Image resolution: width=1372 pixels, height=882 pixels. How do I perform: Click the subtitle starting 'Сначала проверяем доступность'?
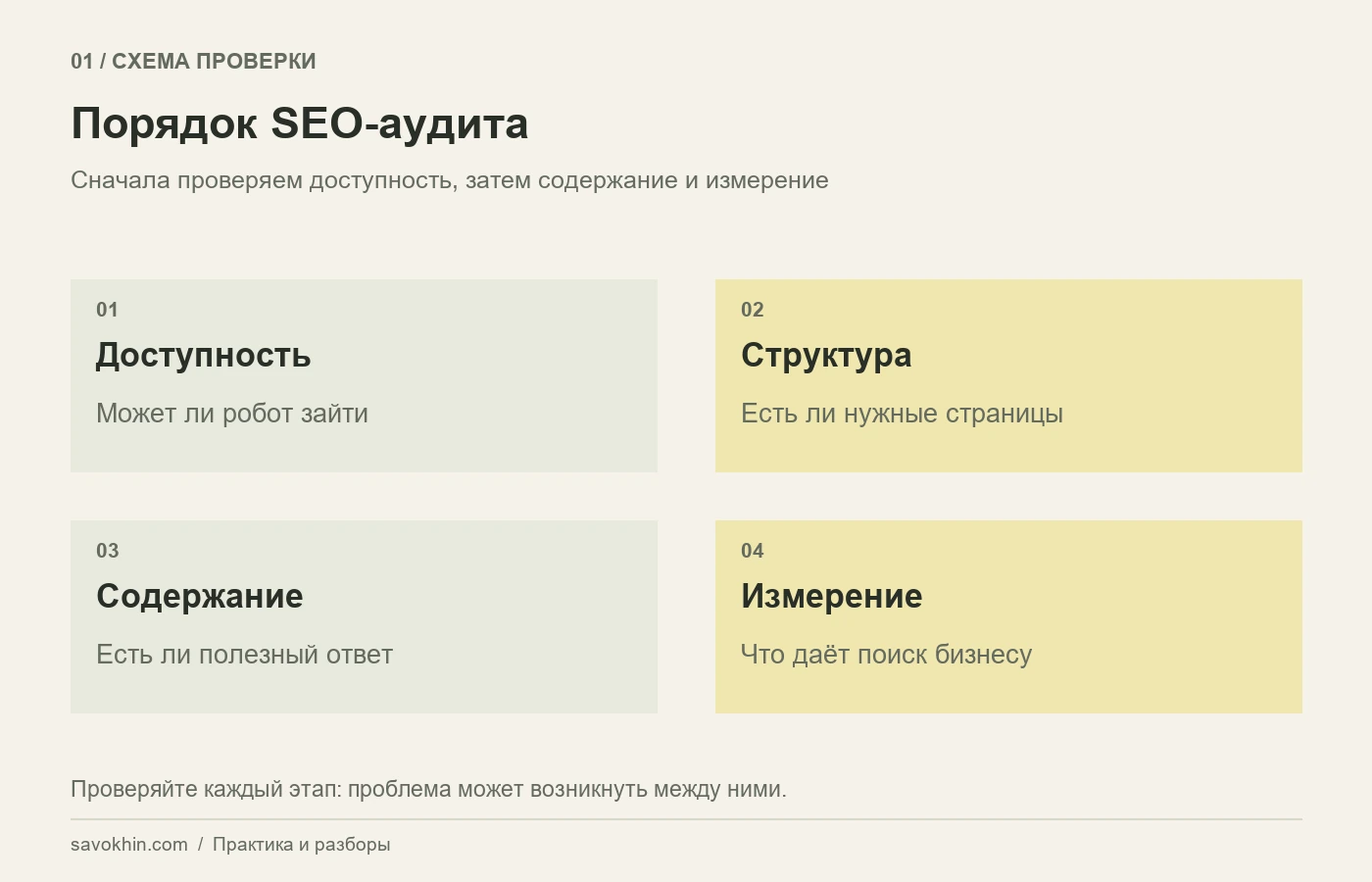[450, 180]
